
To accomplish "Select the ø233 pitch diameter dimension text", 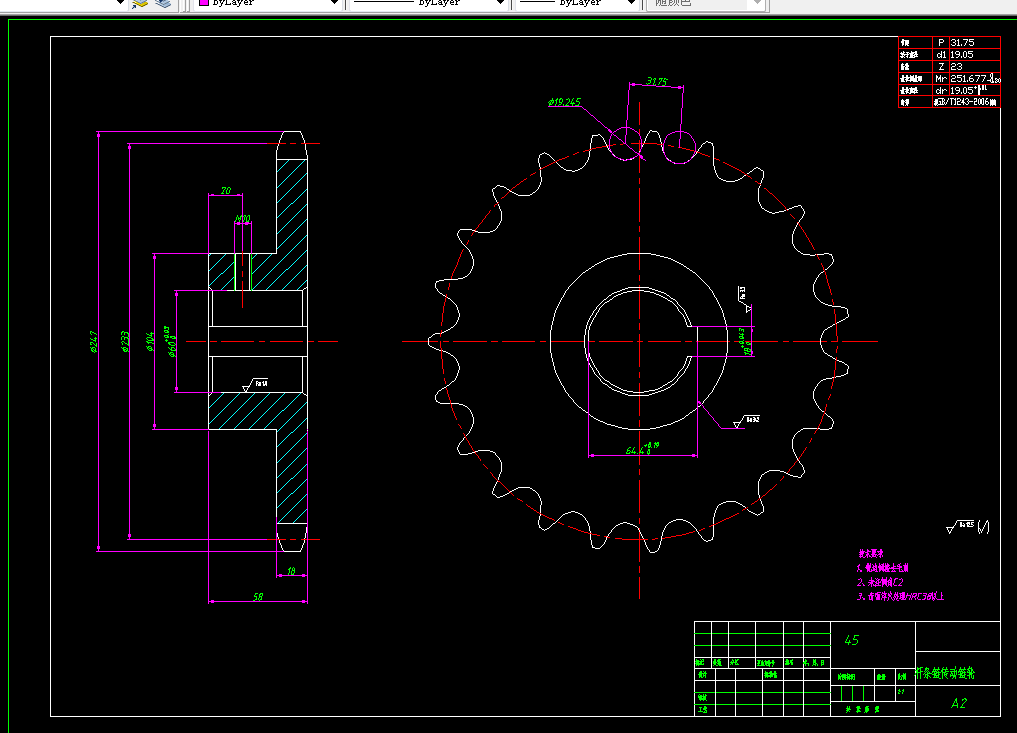I will 125,341.
